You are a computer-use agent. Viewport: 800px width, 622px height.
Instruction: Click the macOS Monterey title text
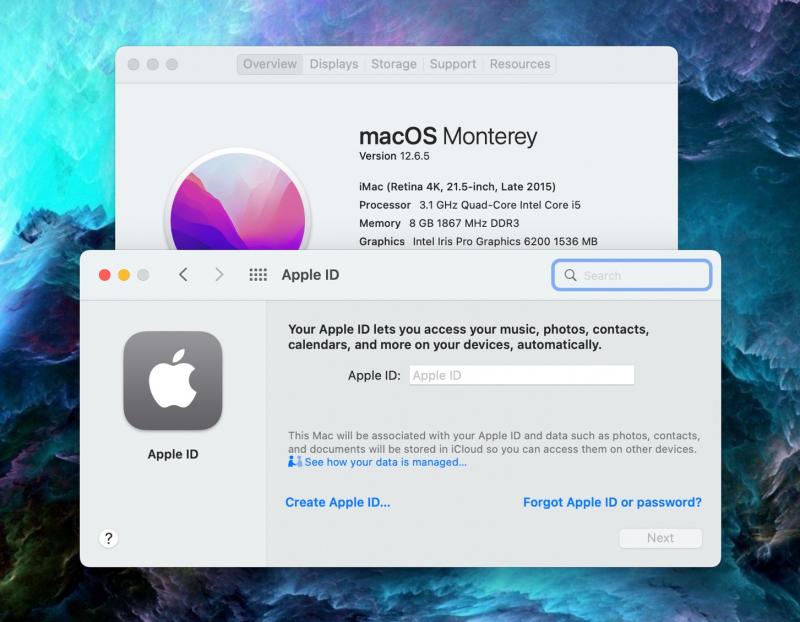[448, 136]
